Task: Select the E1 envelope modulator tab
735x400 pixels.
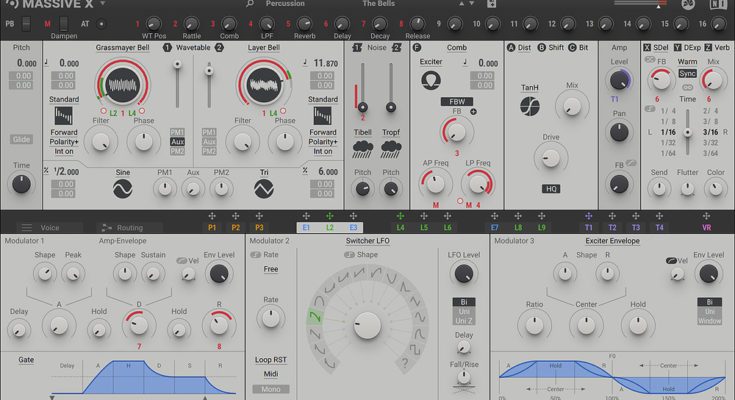Action: click(x=305, y=228)
